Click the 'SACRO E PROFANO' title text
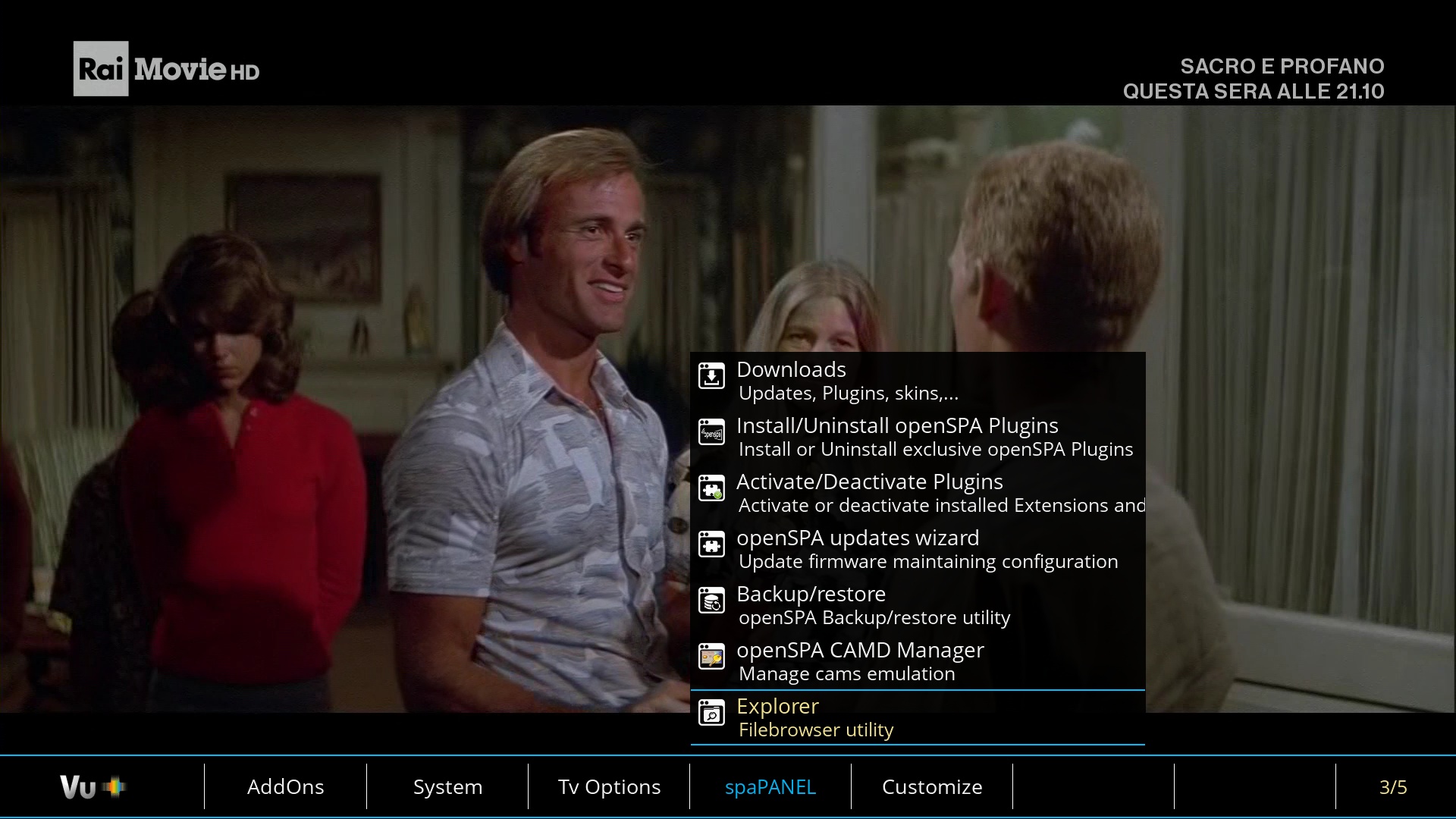 coord(1282,66)
